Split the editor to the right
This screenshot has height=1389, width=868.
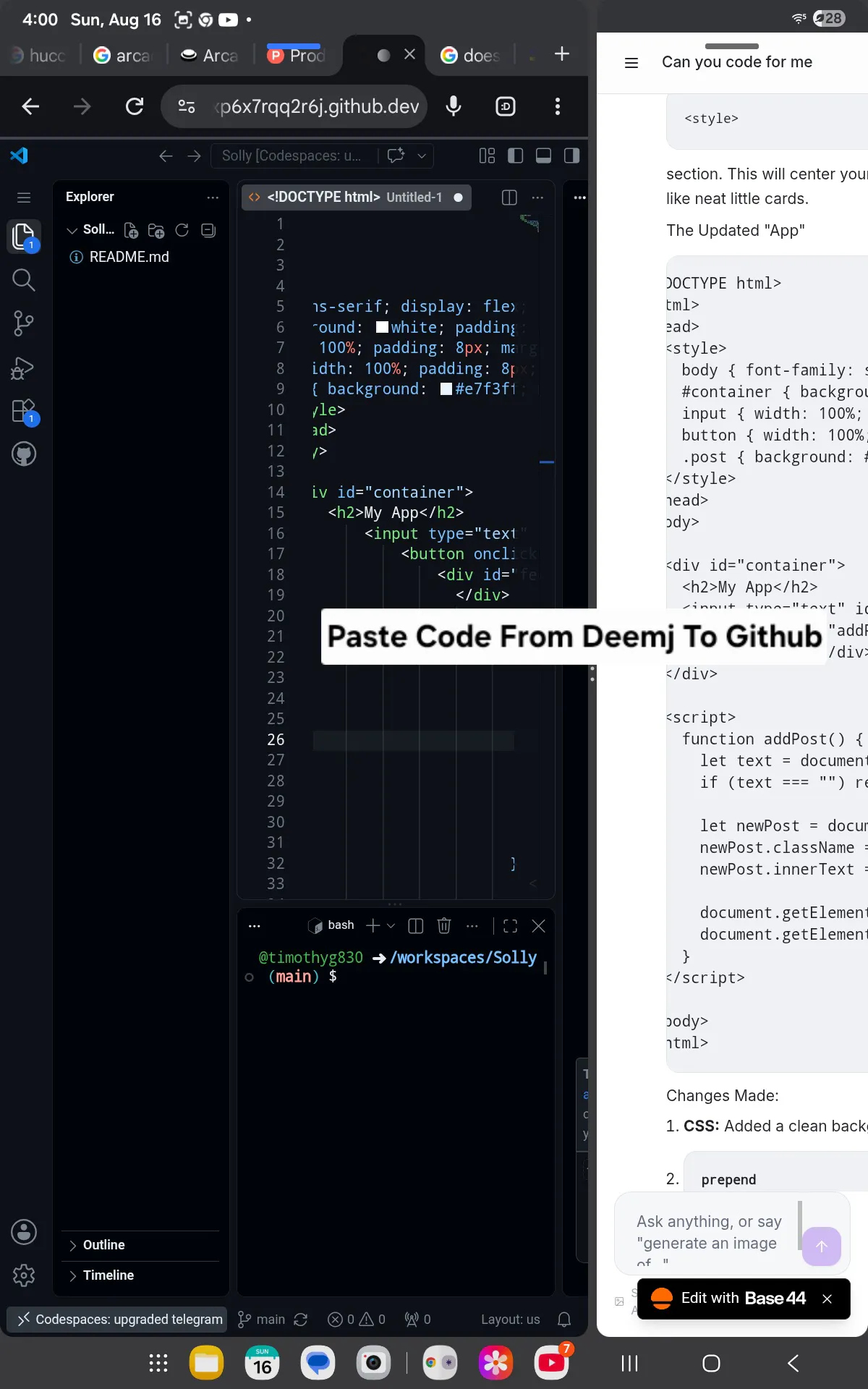tap(509, 197)
